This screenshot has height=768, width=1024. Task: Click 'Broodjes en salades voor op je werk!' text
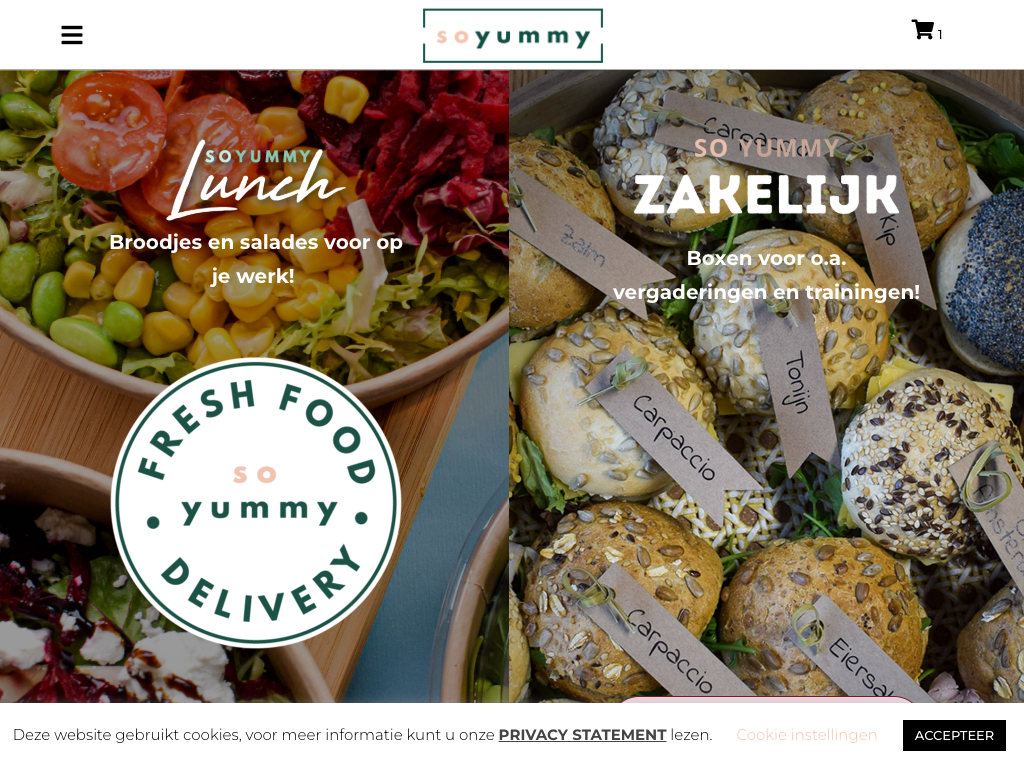click(255, 259)
